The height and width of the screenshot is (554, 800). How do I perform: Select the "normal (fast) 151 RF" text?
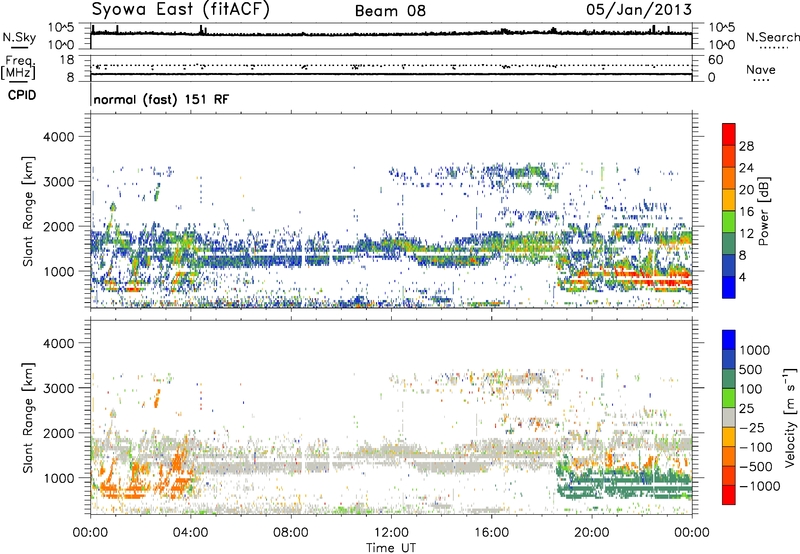pos(161,99)
